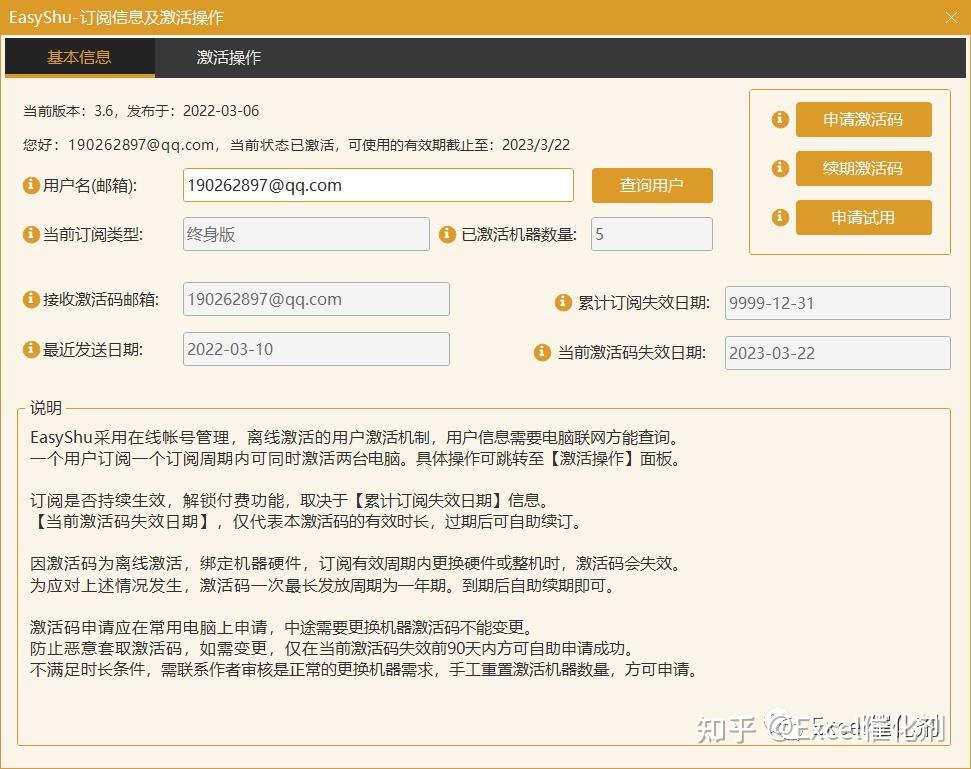Click the info icon beside 最近发送日期

(30, 348)
